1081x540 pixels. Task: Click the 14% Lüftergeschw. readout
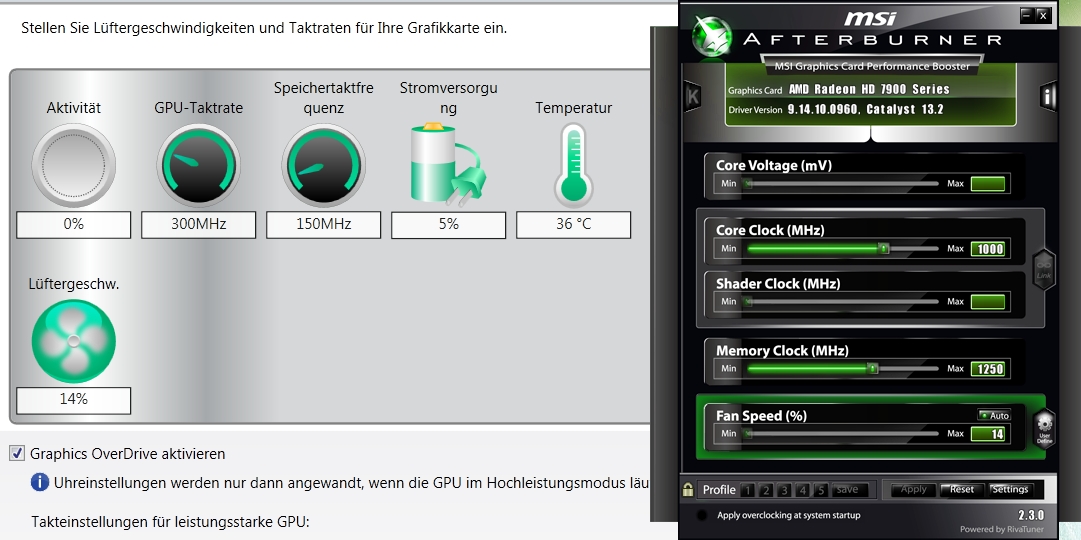[73, 400]
